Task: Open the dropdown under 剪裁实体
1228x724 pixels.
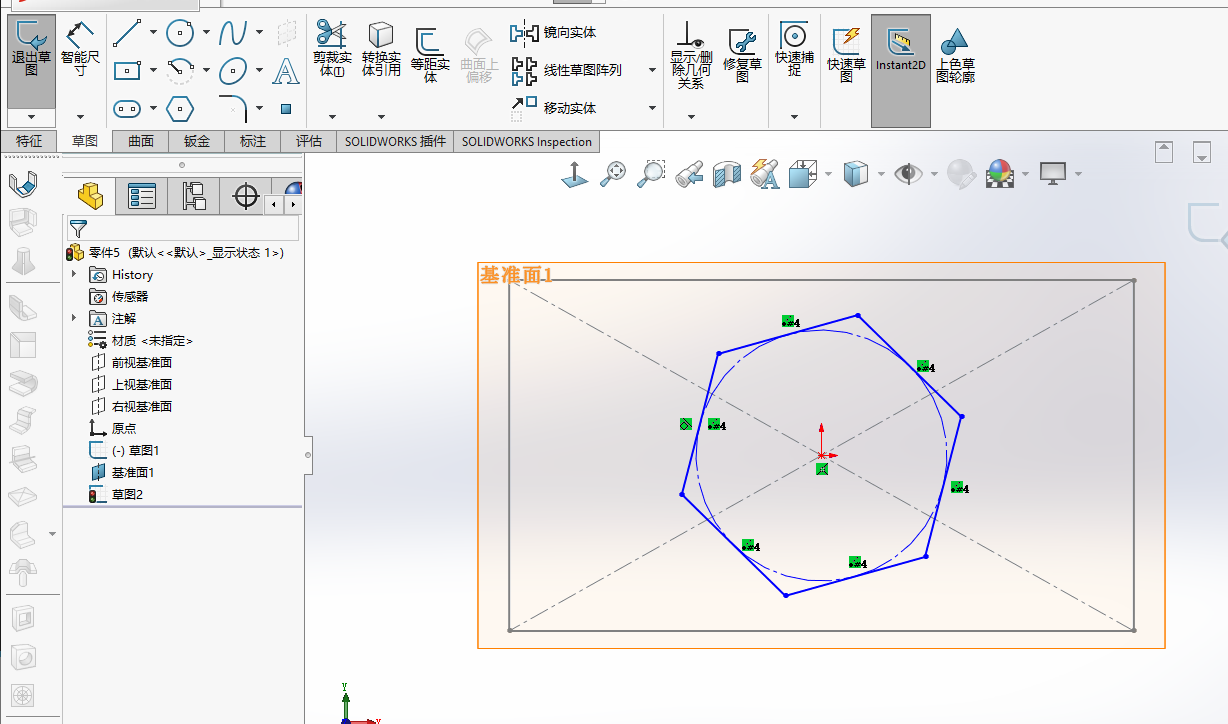Action: (x=332, y=117)
